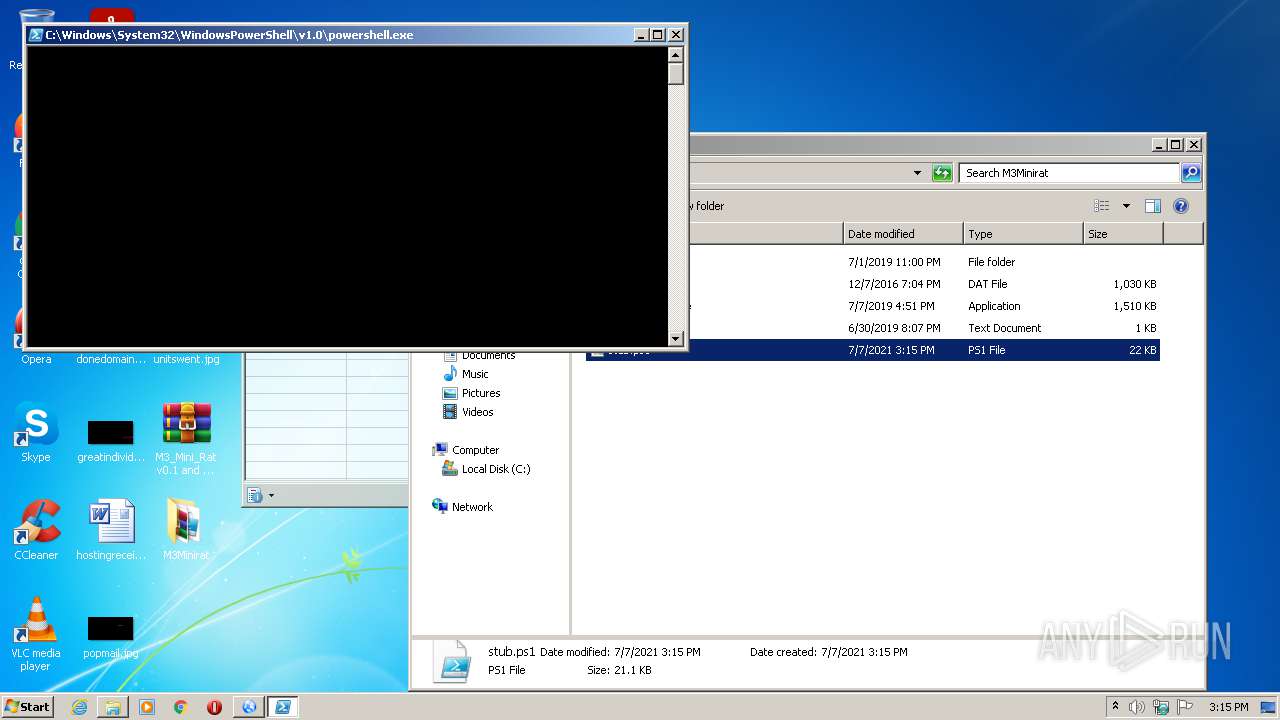This screenshot has width=1280, height=720.
Task: Open Windows Explorer taskbar button
Action: [113, 707]
